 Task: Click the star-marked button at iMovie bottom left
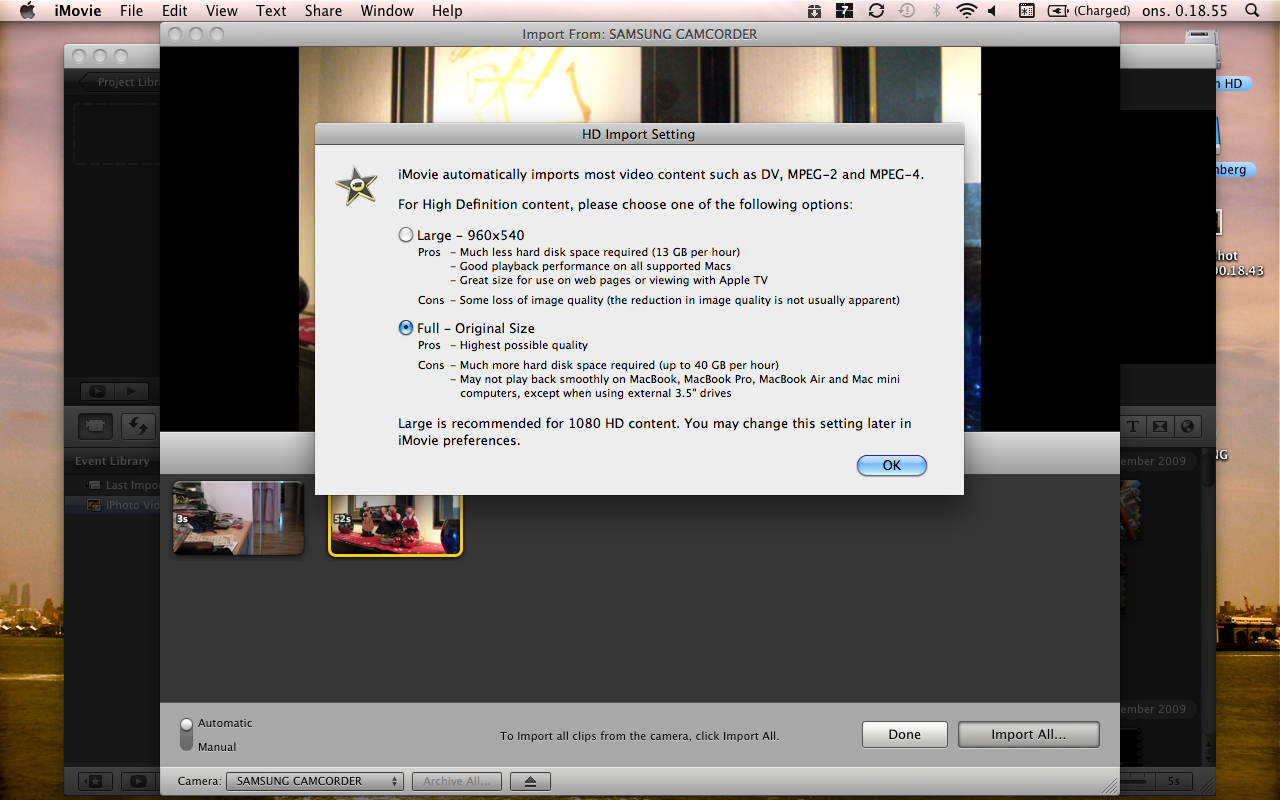pos(93,781)
